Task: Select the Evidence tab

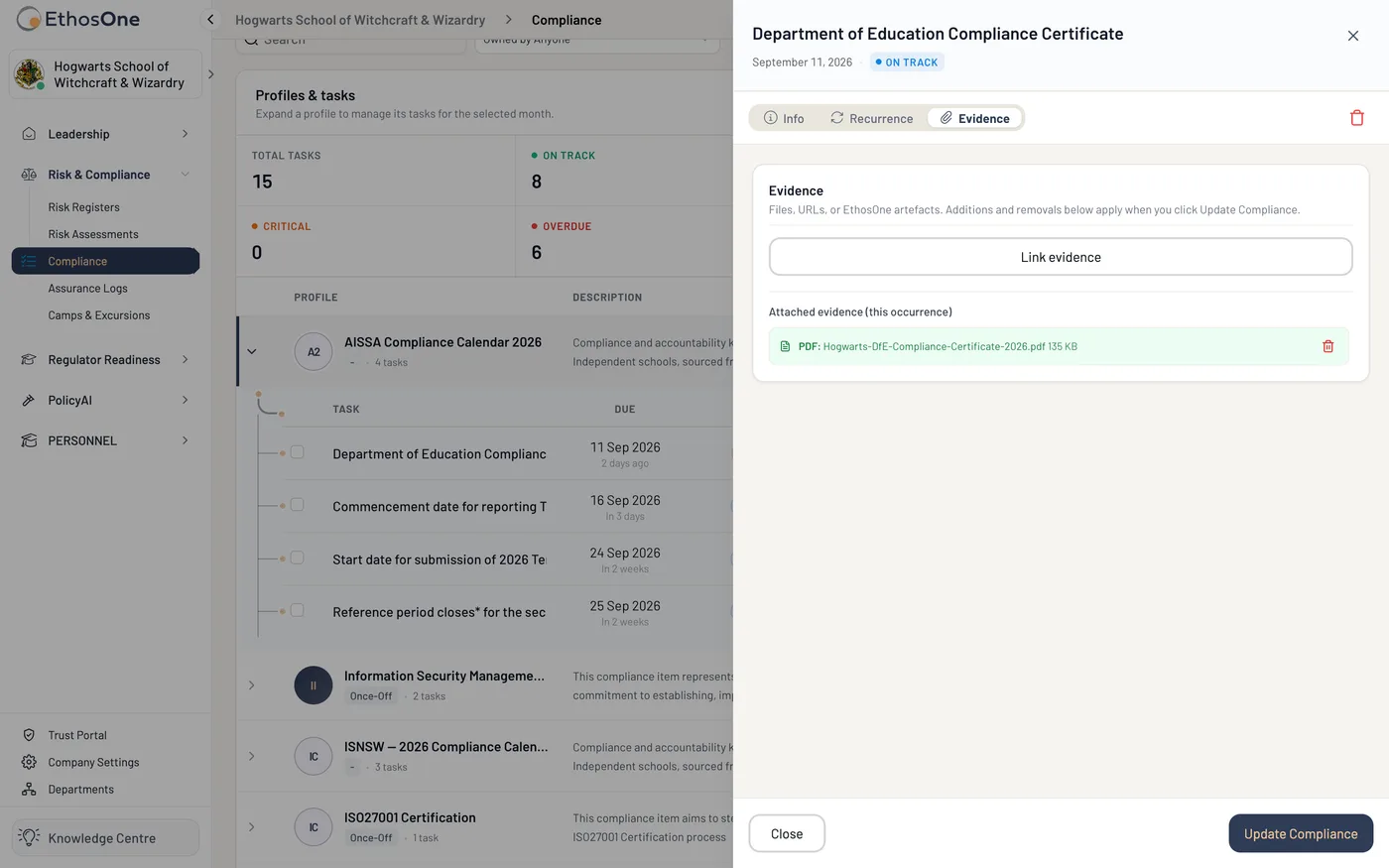Action: [x=975, y=118]
